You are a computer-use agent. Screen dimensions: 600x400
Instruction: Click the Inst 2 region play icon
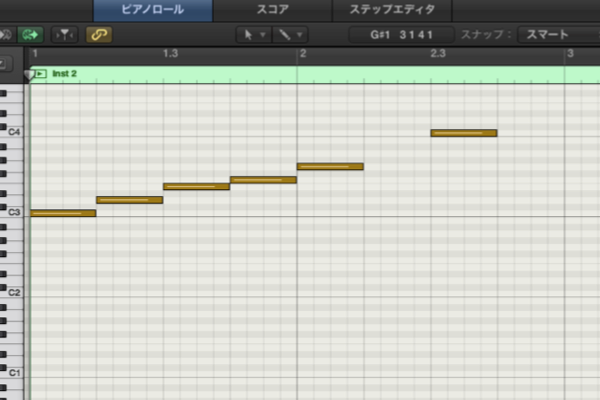point(41,73)
